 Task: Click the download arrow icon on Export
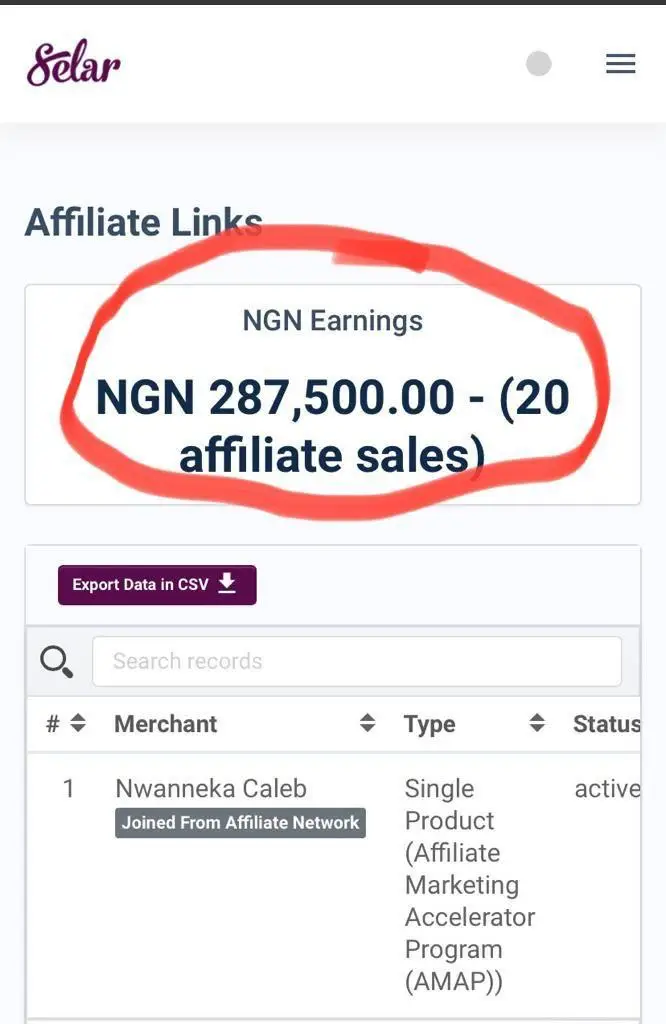228,584
